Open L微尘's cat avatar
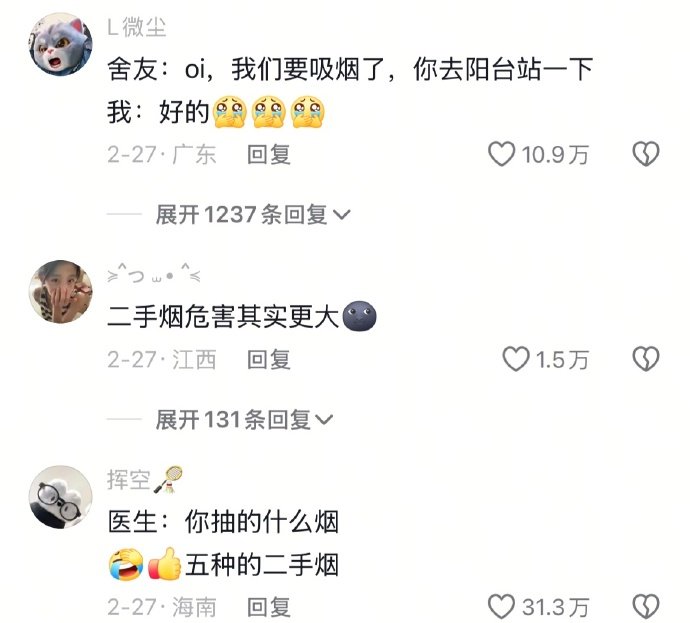 click(x=61, y=44)
